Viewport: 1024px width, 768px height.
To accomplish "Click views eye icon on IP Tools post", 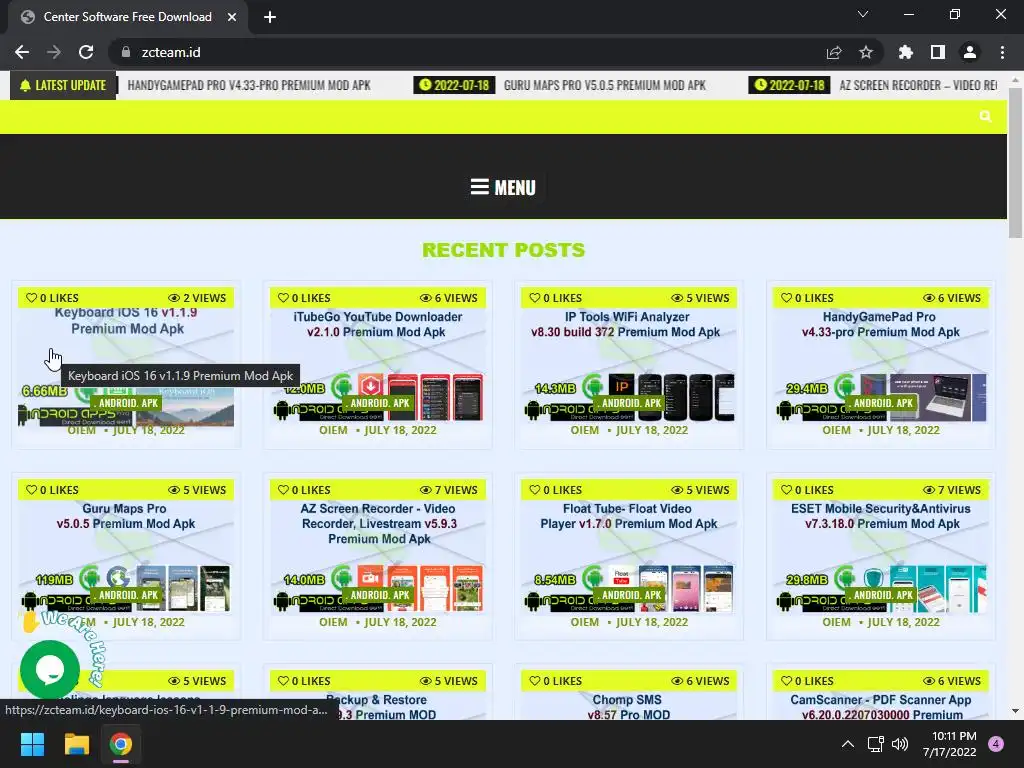I will (x=677, y=298).
